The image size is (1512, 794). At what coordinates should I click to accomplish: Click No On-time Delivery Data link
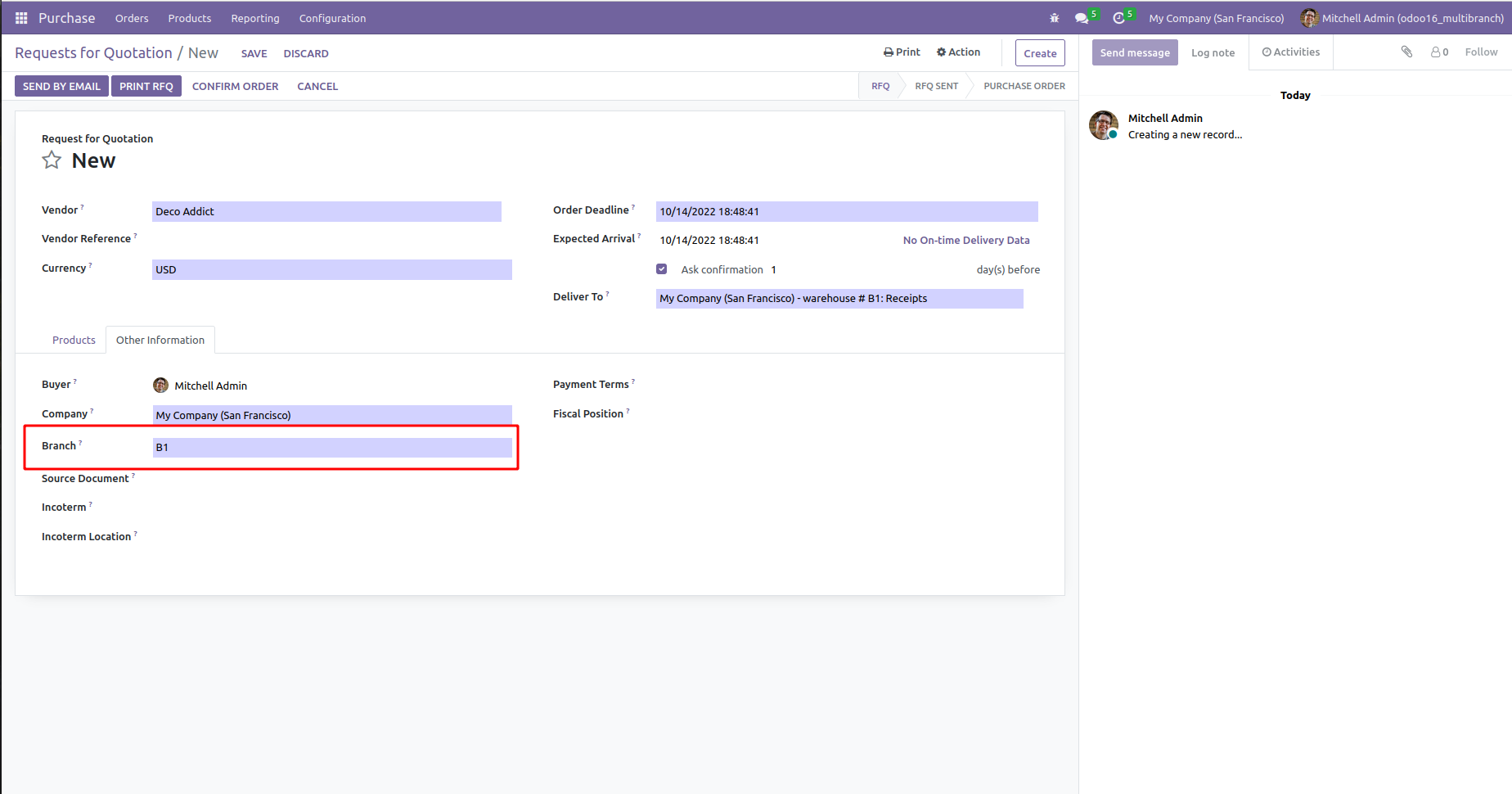tap(965, 241)
